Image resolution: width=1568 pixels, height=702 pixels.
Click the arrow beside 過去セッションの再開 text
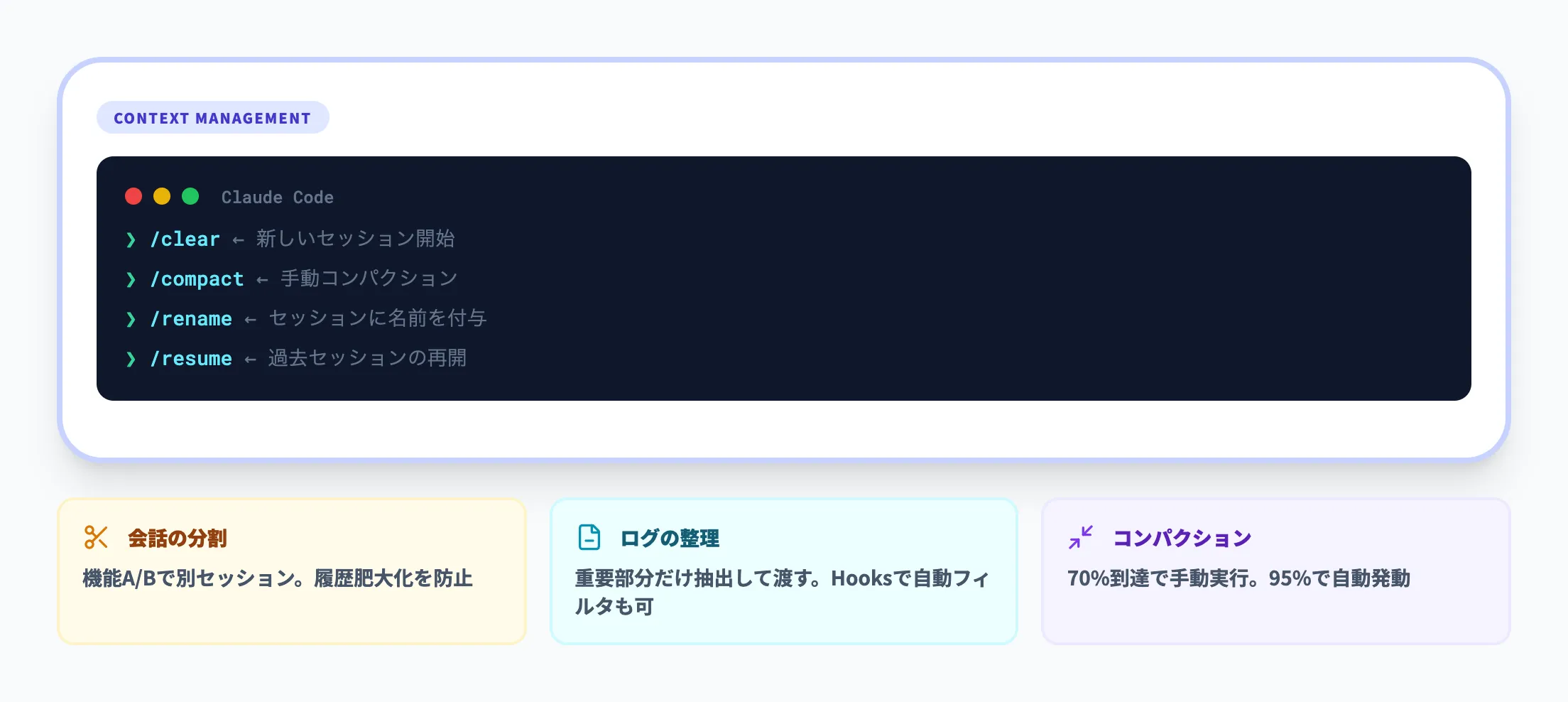[249, 360]
